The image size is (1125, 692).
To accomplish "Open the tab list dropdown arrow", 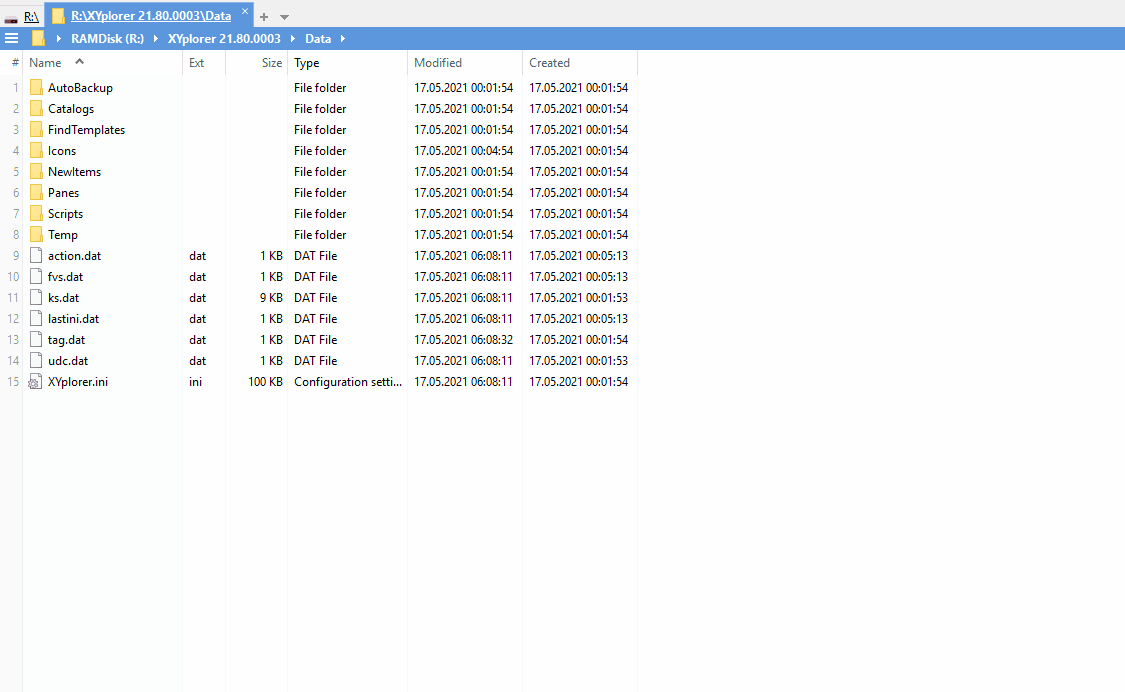I will click(x=284, y=17).
